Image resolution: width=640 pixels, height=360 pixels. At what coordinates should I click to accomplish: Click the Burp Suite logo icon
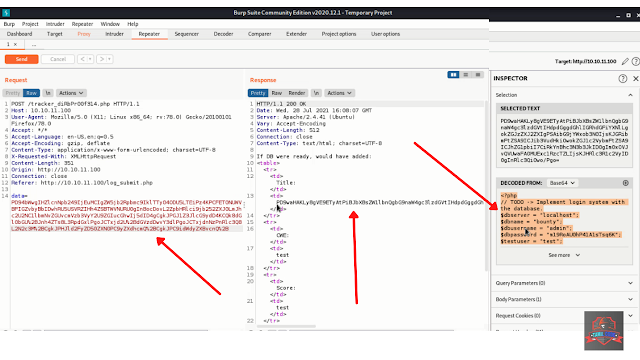pyautogui.click(x=6, y=13)
